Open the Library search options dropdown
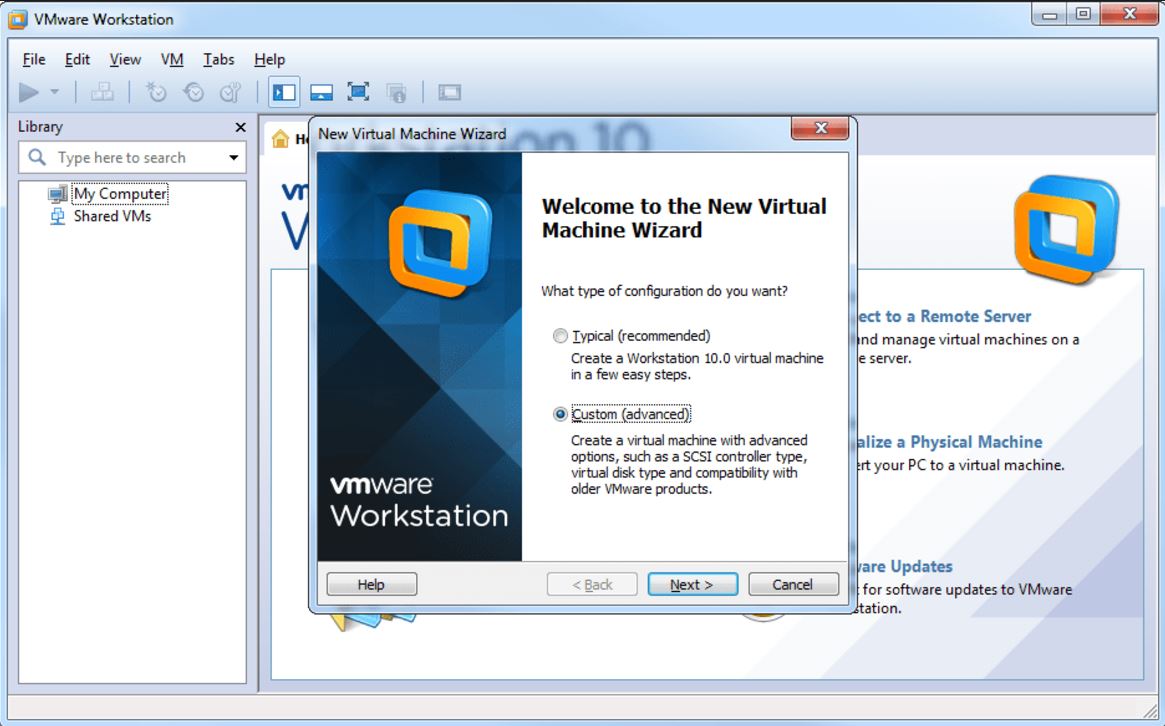This screenshot has width=1165, height=726. (x=237, y=157)
